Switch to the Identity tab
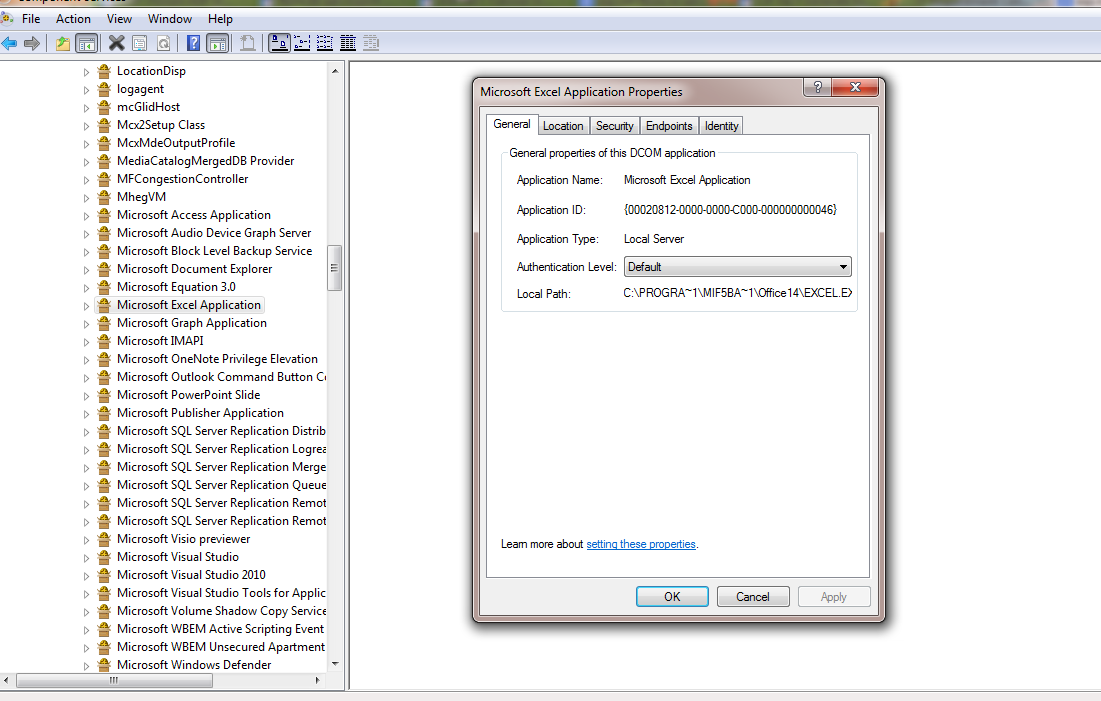 tap(721, 126)
